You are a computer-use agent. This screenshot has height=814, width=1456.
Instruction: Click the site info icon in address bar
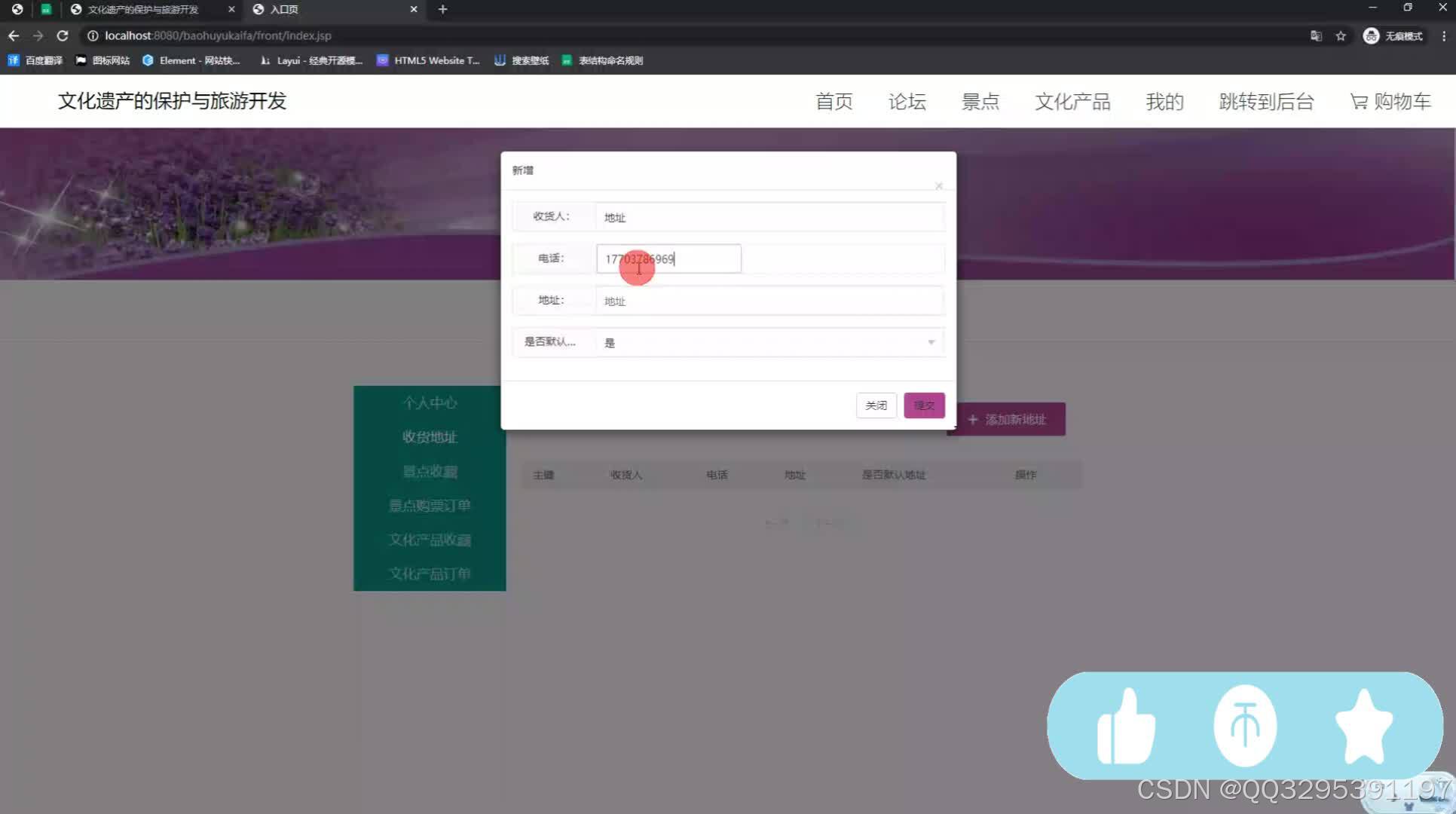click(x=93, y=35)
